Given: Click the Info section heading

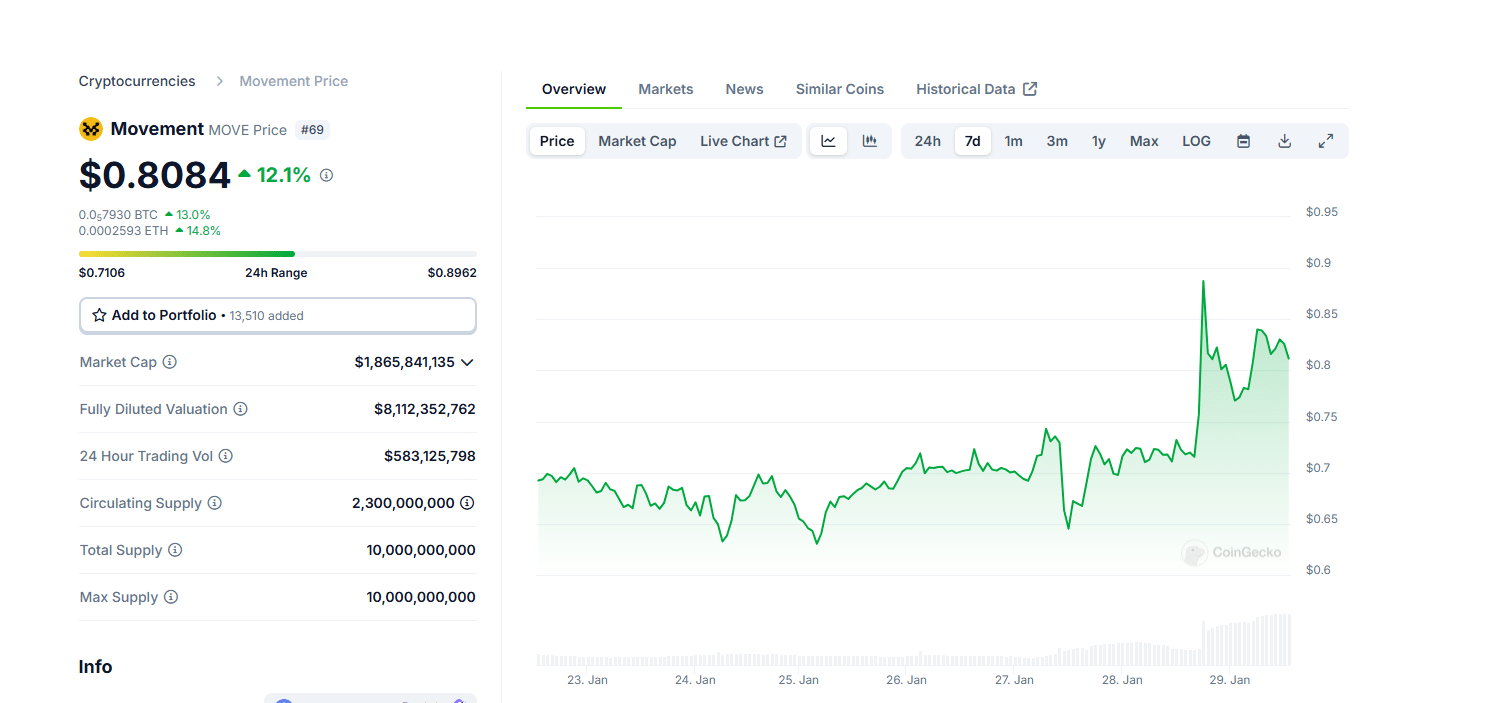Looking at the screenshot, I should click(95, 667).
